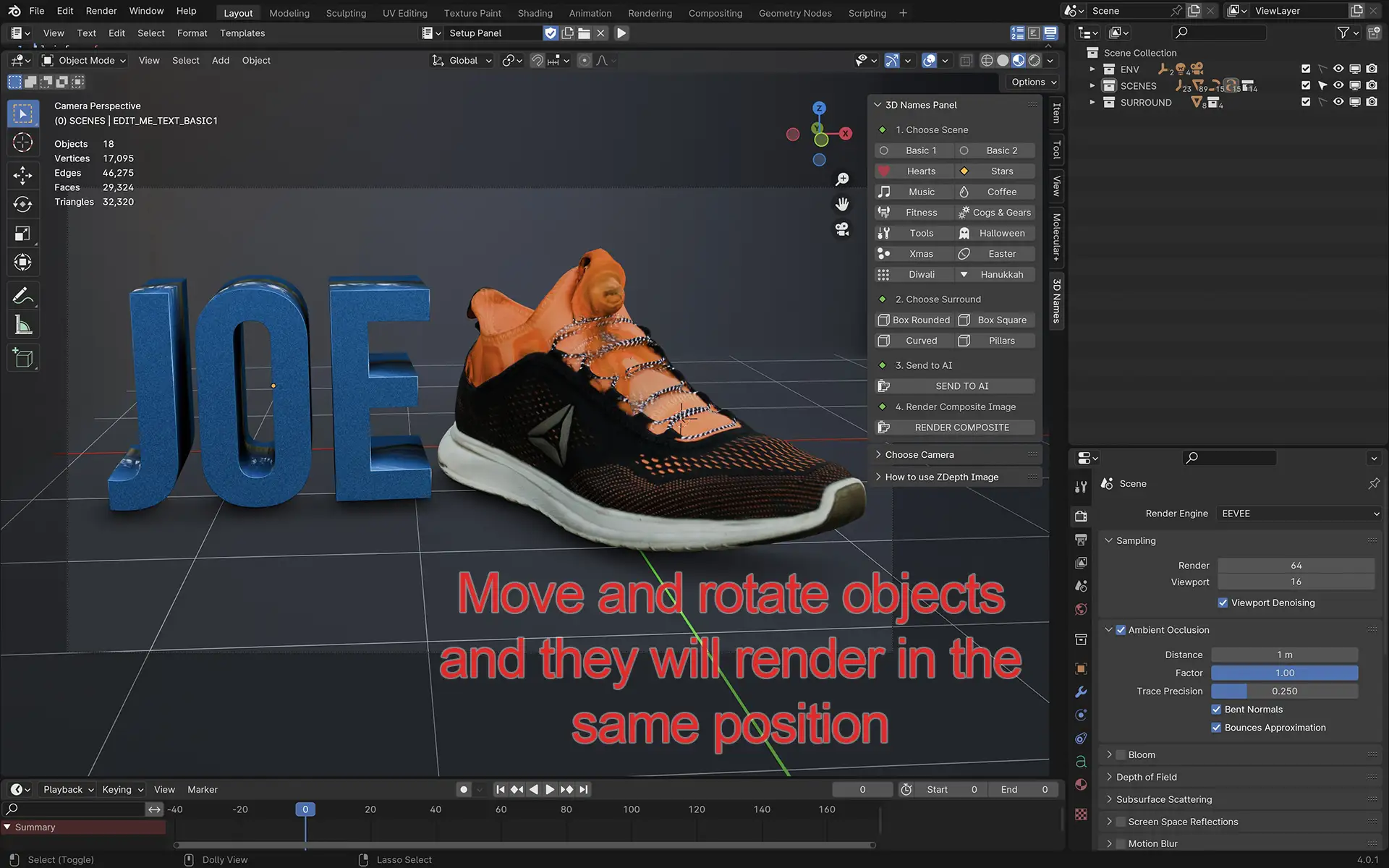Image resolution: width=1389 pixels, height=868 pixels.
Task: Open the Object Mode dropdown
Action: (83, 61)
